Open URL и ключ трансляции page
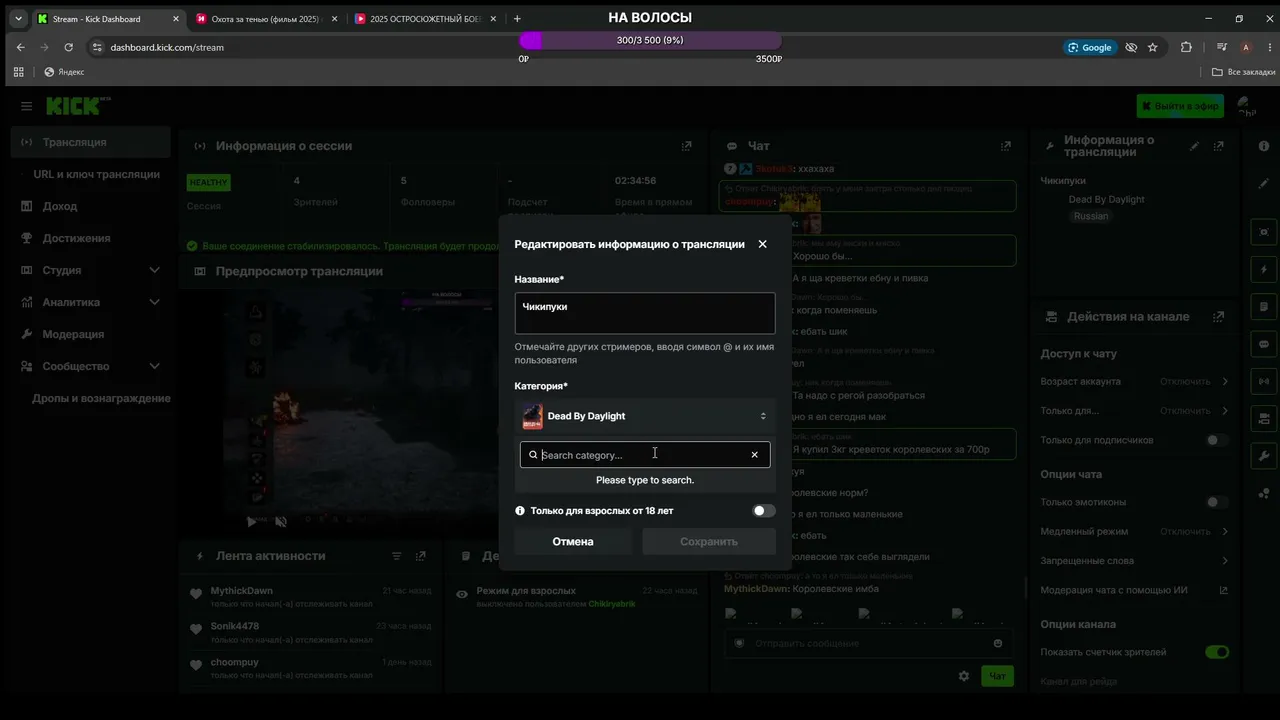Screen dimensions: 1280x720 coord(96,174)
